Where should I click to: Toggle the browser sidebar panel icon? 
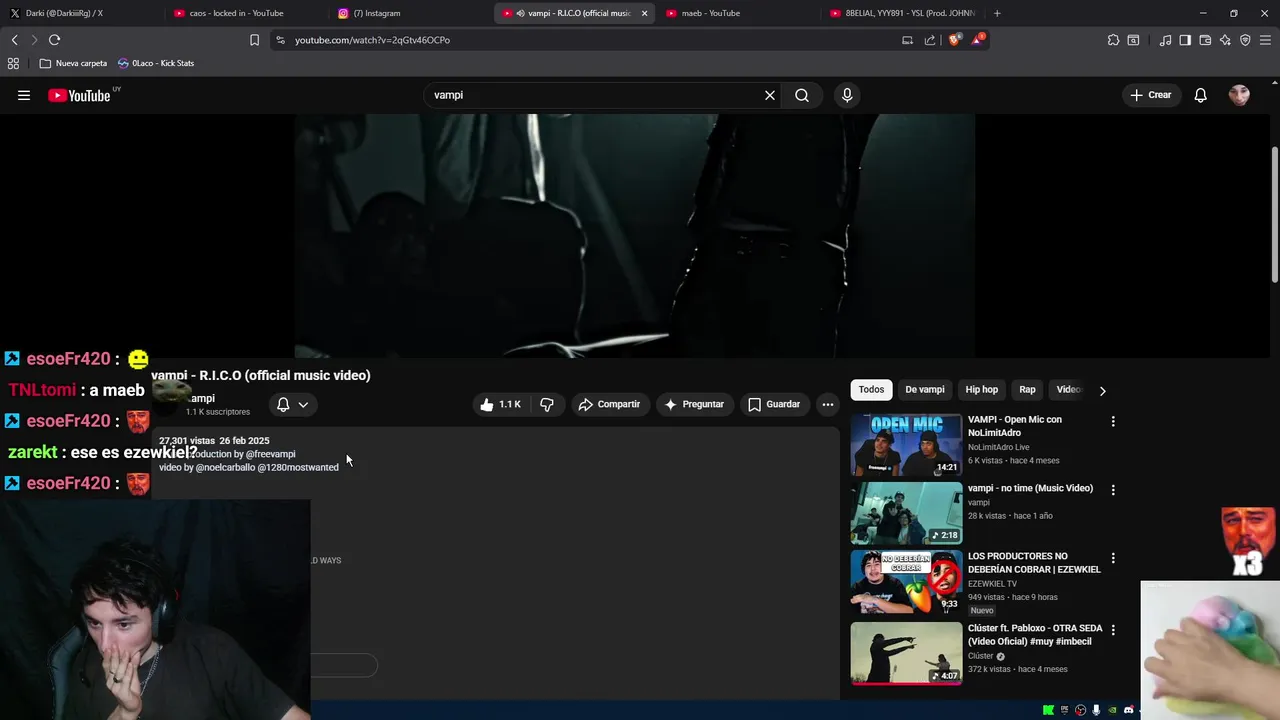(x=1185, y=40)
